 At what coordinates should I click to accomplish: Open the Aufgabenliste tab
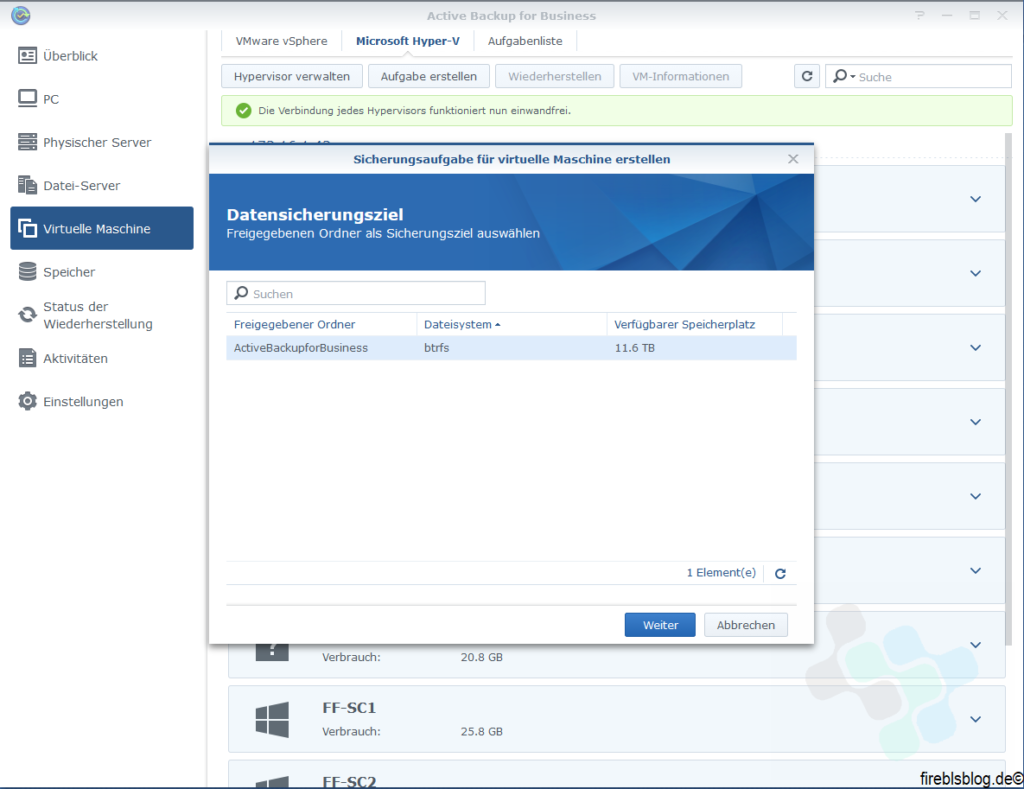pos(525,41)
